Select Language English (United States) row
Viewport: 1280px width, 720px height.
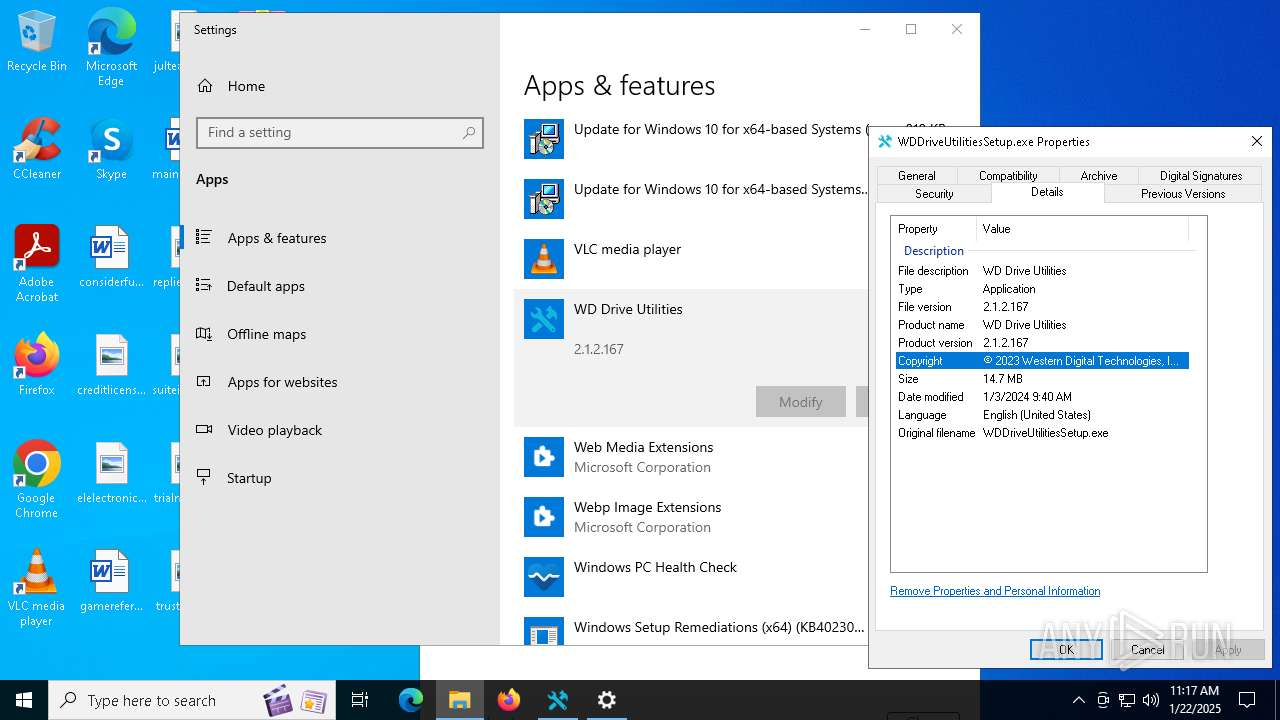pos(1042,415)
